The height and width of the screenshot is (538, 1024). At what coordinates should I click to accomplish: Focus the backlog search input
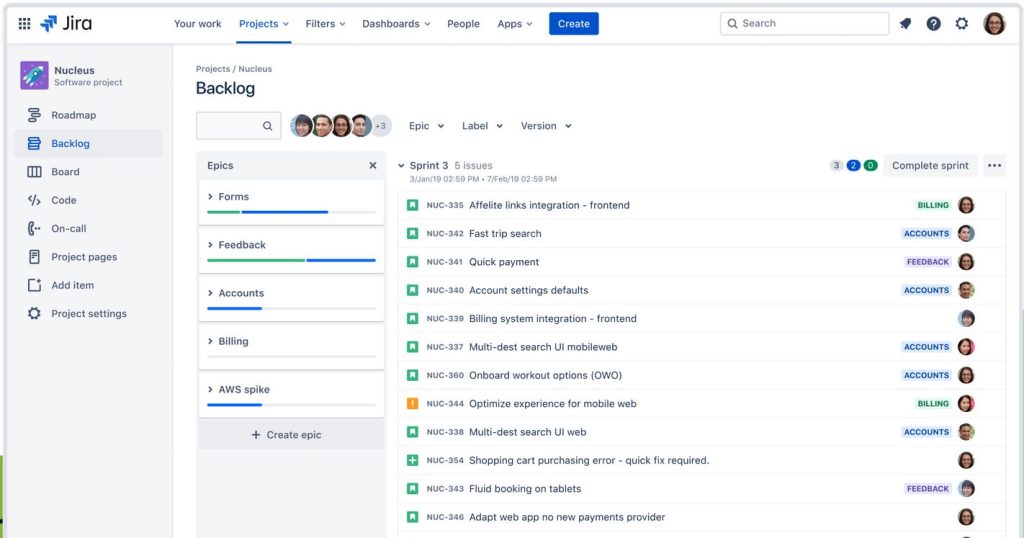tap(238, 126)
